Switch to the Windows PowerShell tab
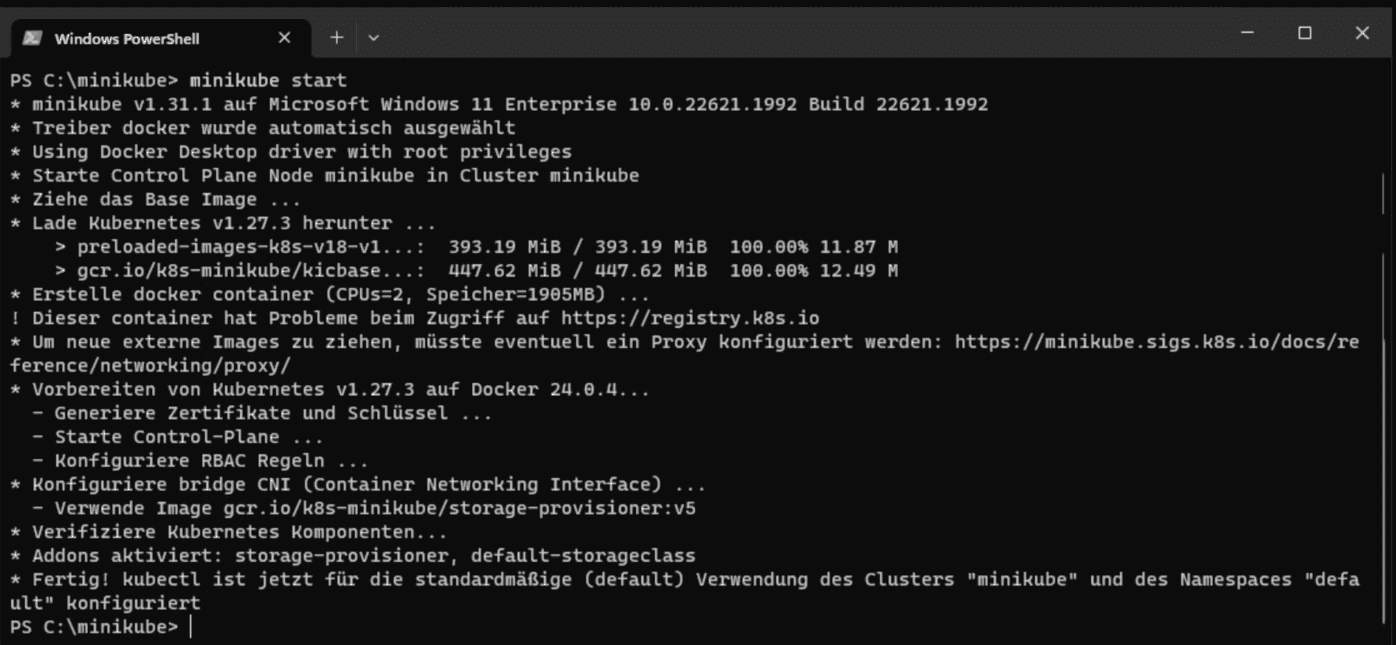The image size is (1396, 645). [x=140, y=38]
